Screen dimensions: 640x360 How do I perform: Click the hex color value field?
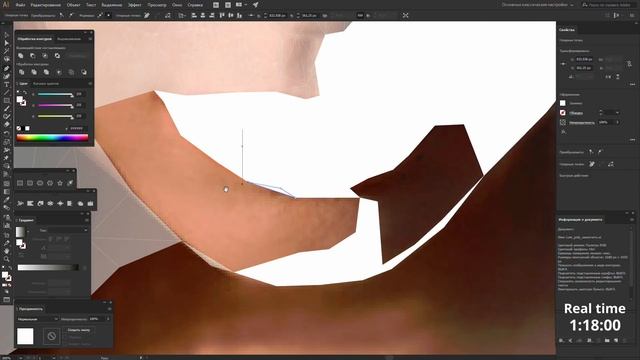[x=77, y=128]
